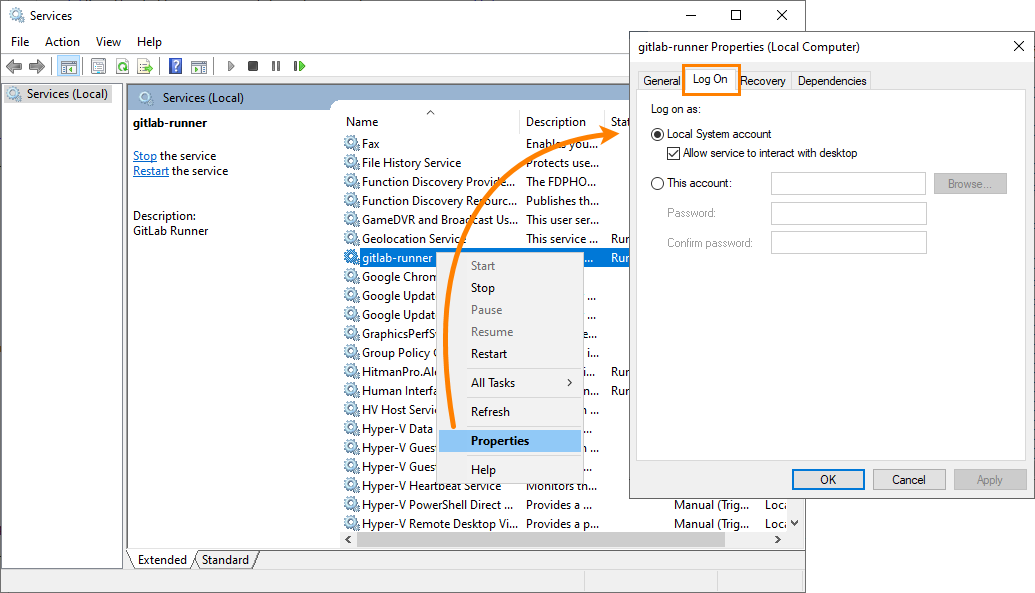Select the Stop Service toolbar icon
Viewport: 1035px width, 593px height.
(252, 66)
